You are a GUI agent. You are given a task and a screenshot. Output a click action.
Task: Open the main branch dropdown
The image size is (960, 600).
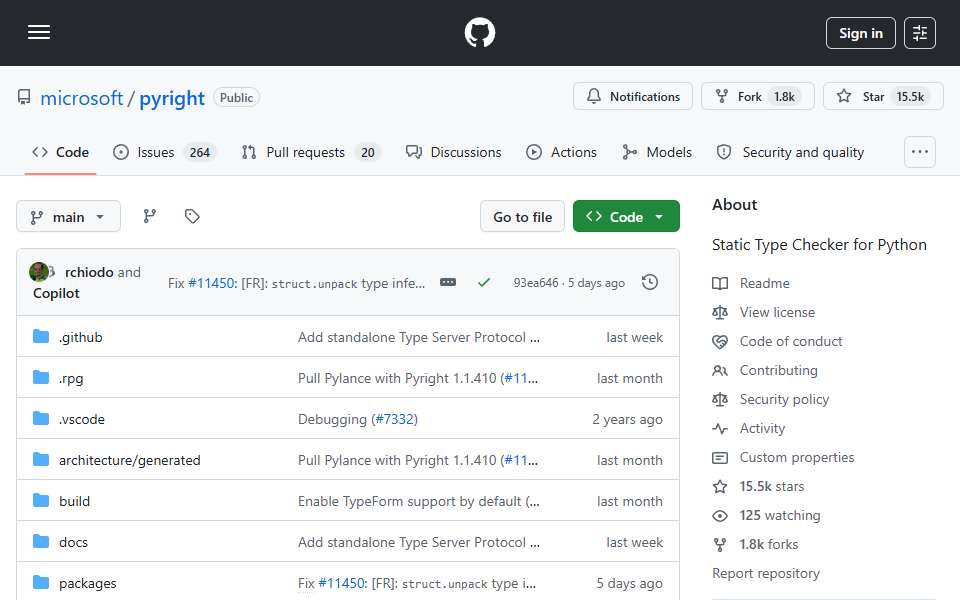69,217
